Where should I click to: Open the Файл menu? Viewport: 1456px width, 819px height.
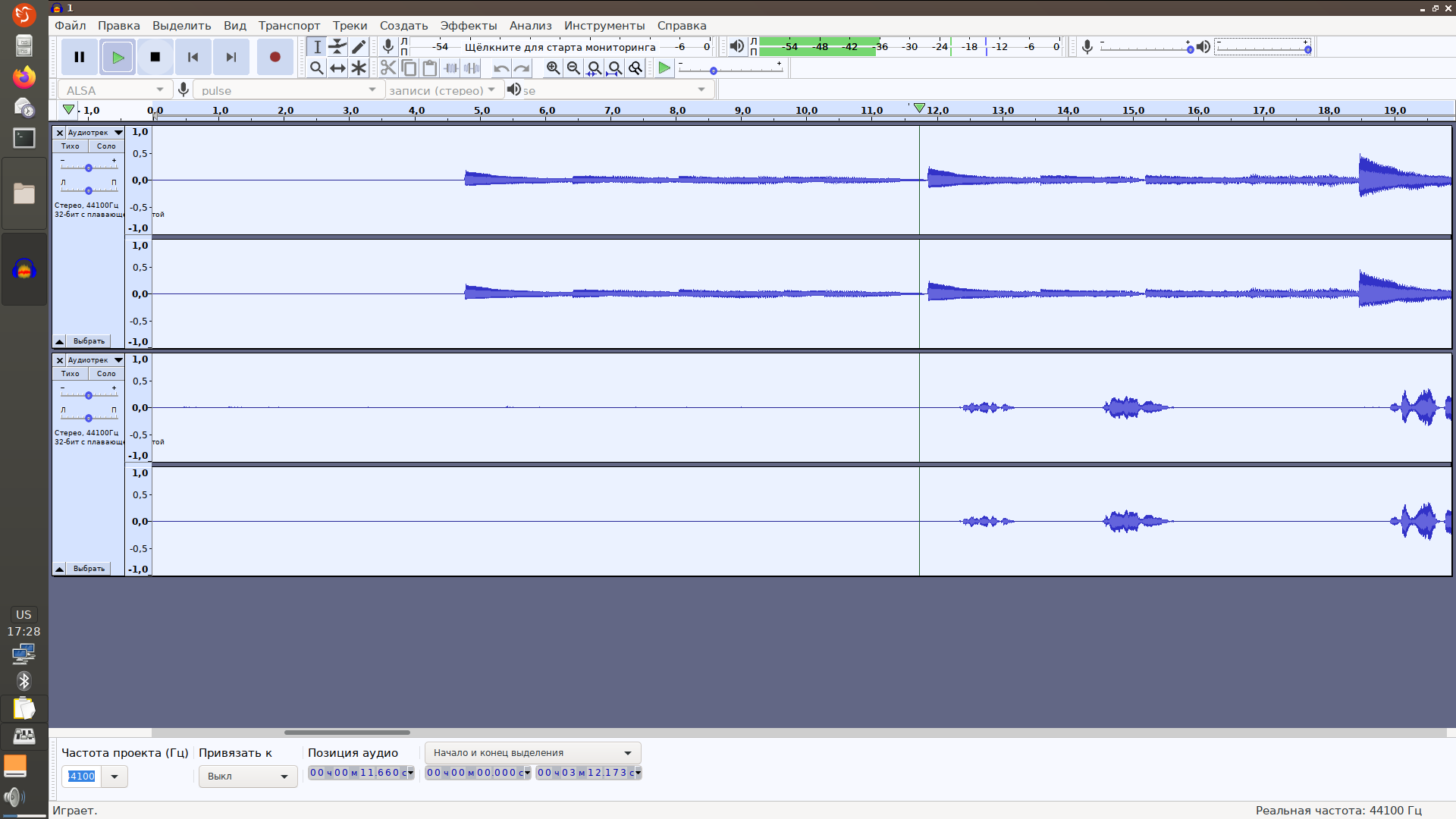[71, 26]
